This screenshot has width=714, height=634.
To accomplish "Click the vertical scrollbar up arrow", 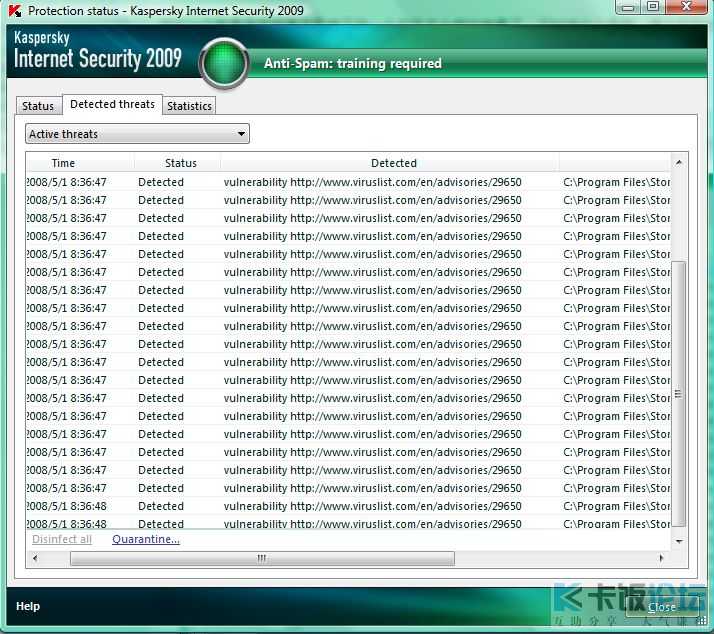I will coord(679,163).
